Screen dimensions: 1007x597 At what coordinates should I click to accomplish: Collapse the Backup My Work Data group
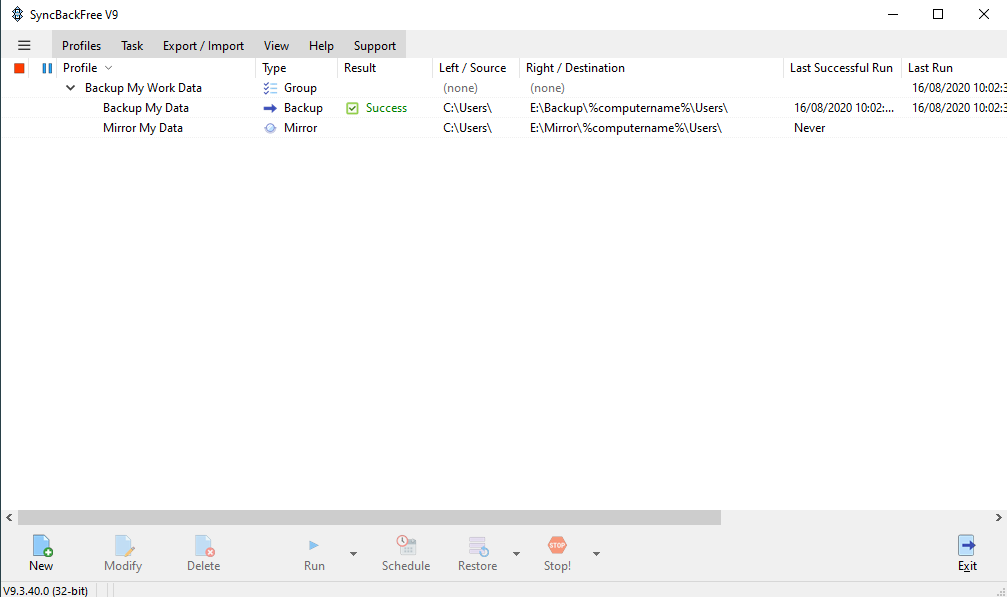point(70,88)
